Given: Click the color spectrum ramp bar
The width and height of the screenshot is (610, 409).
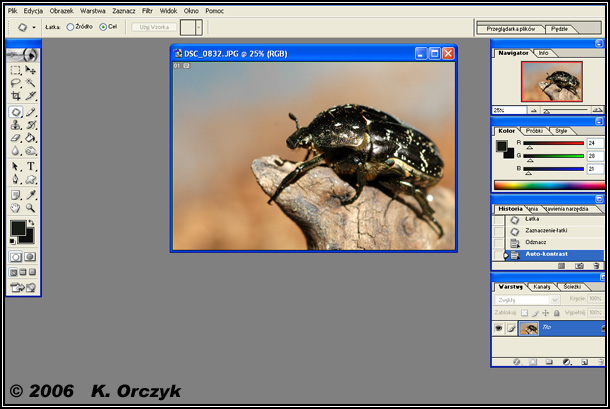Looking at the screenshot, I should coord(548,185).
